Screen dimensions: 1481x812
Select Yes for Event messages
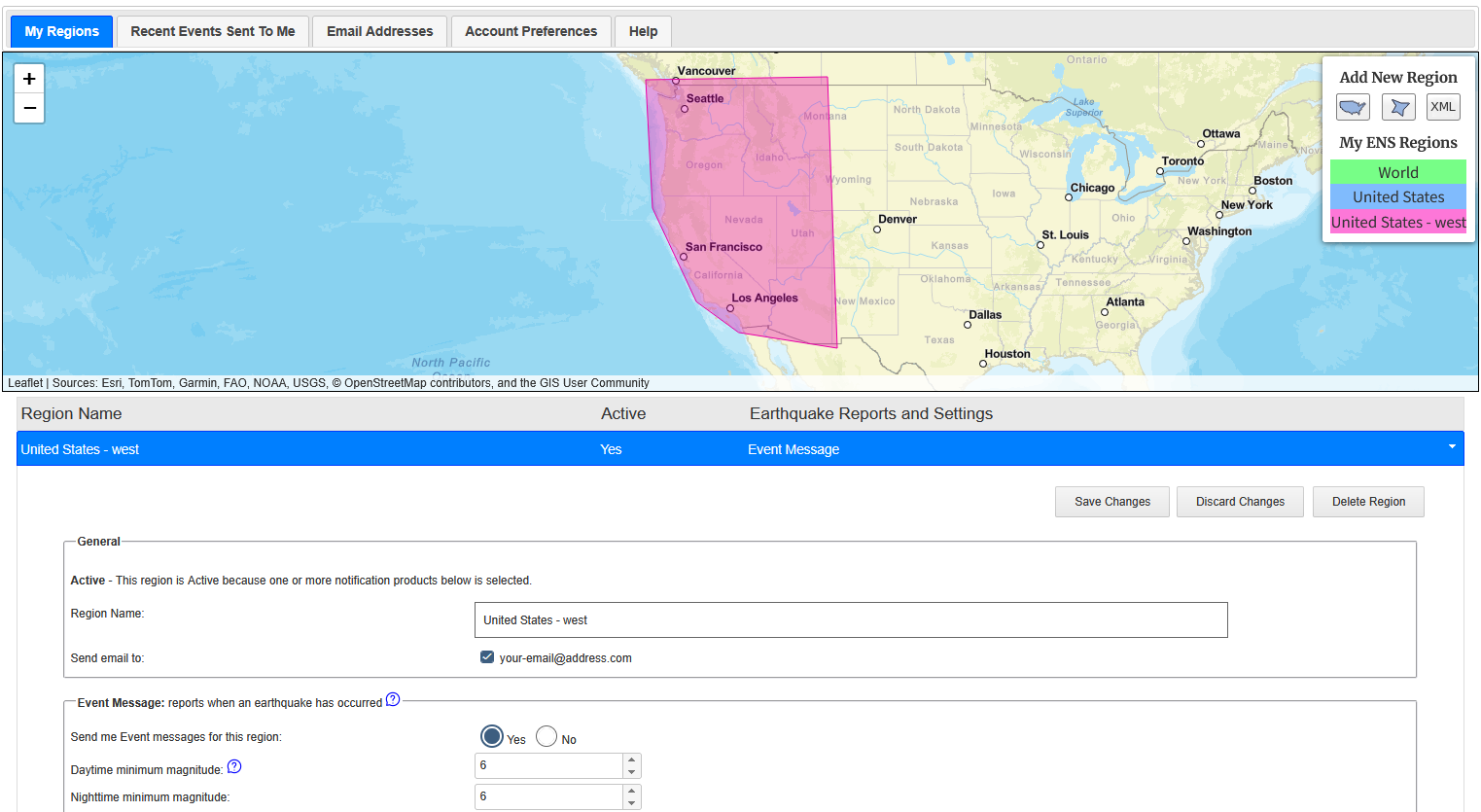pyautogui.click(x=492, y=736)
